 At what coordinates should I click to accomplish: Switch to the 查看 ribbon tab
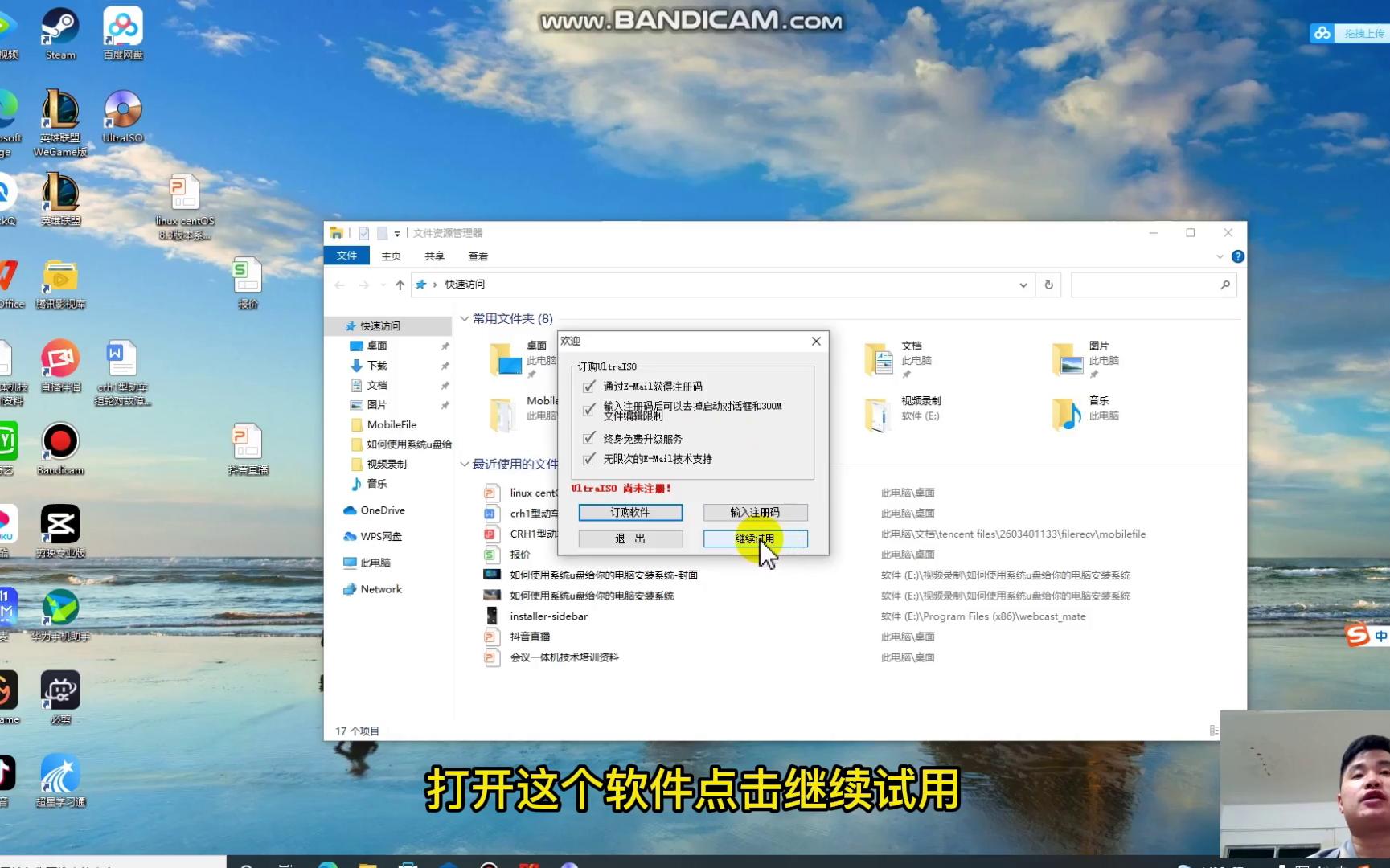(478, 256)
